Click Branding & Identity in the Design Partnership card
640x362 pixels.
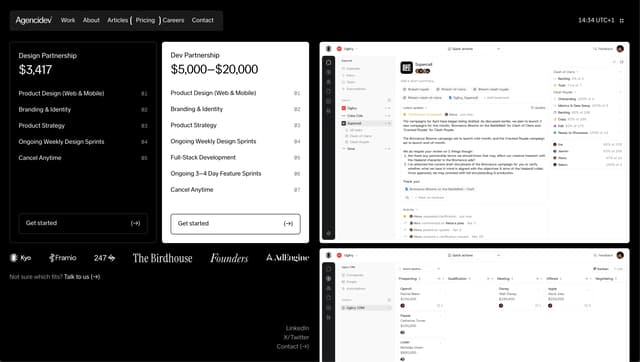44,109
